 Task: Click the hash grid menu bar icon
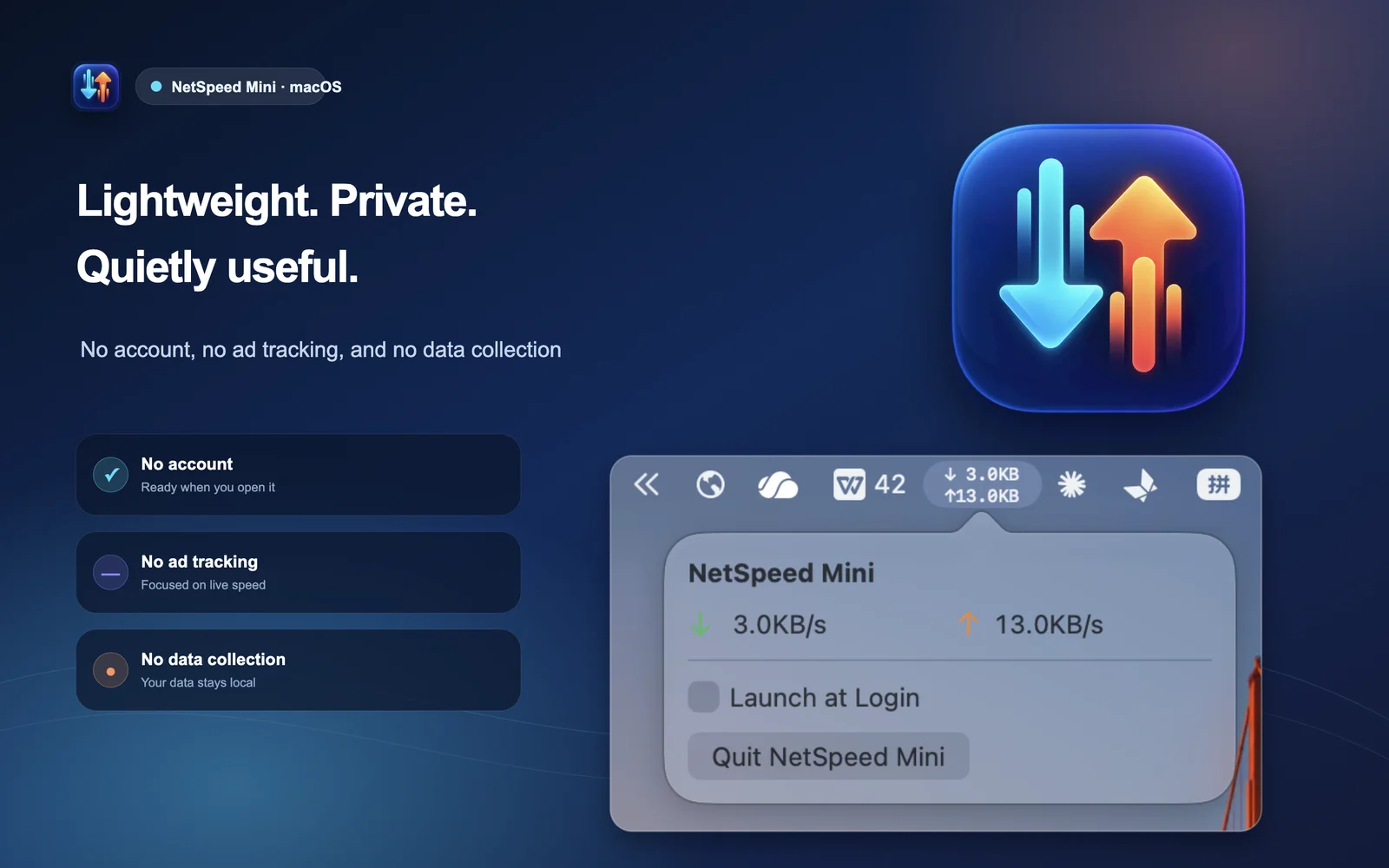1219,484
